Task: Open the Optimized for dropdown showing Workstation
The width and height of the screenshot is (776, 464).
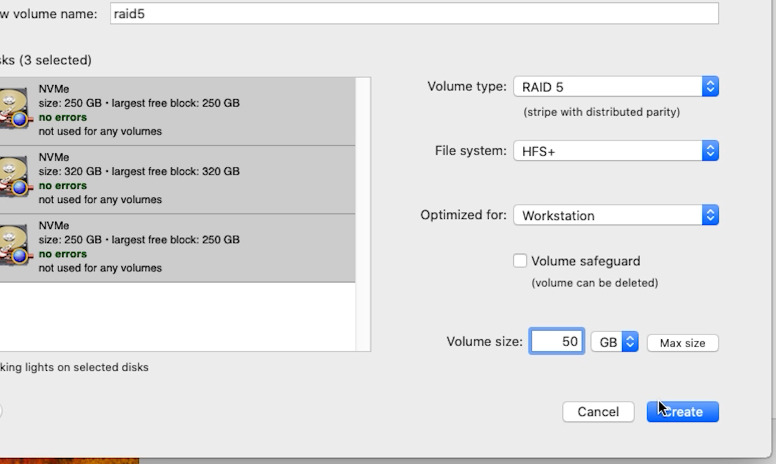Action: tap(616, 215)
